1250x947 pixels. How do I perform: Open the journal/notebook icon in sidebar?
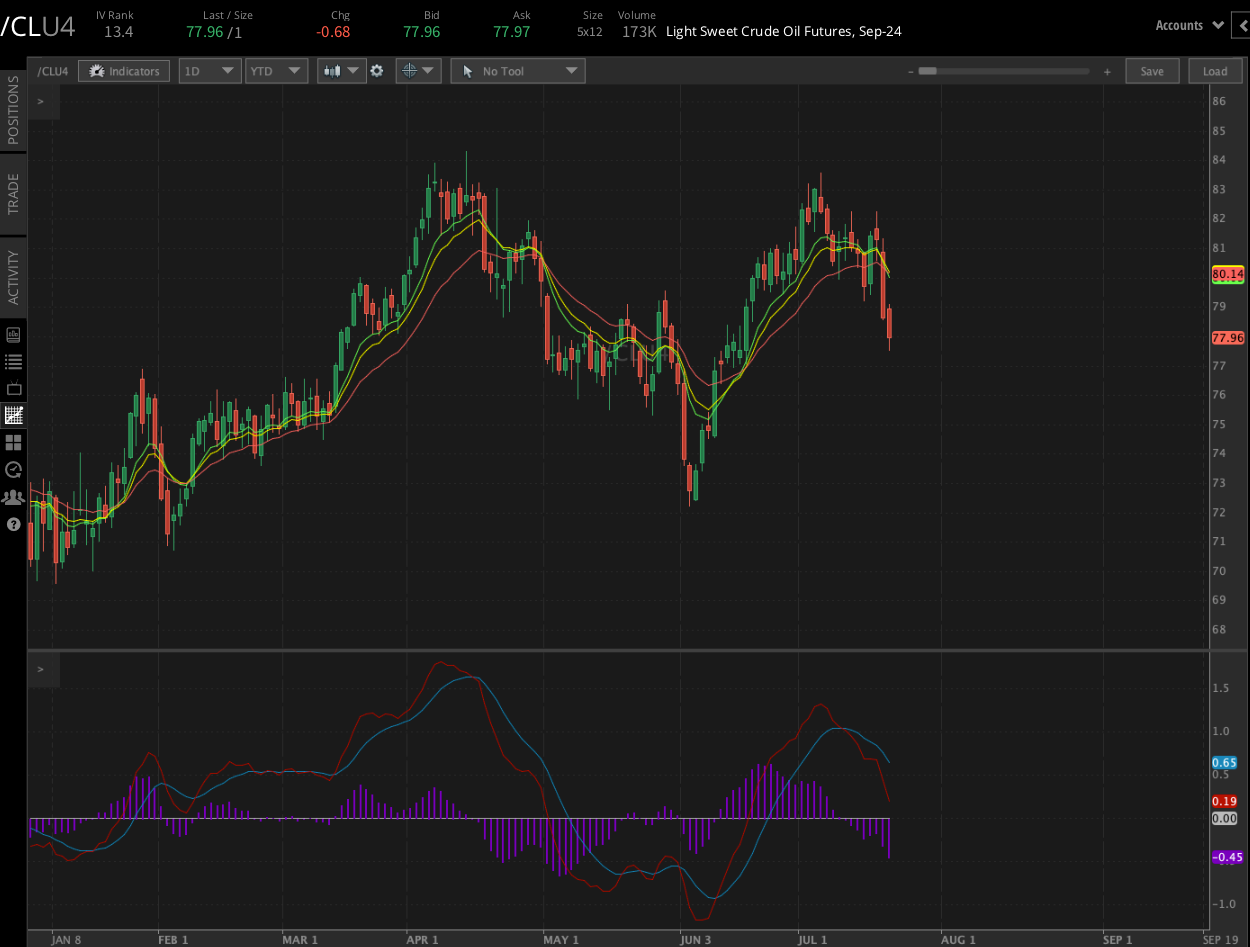pos(13,334)
